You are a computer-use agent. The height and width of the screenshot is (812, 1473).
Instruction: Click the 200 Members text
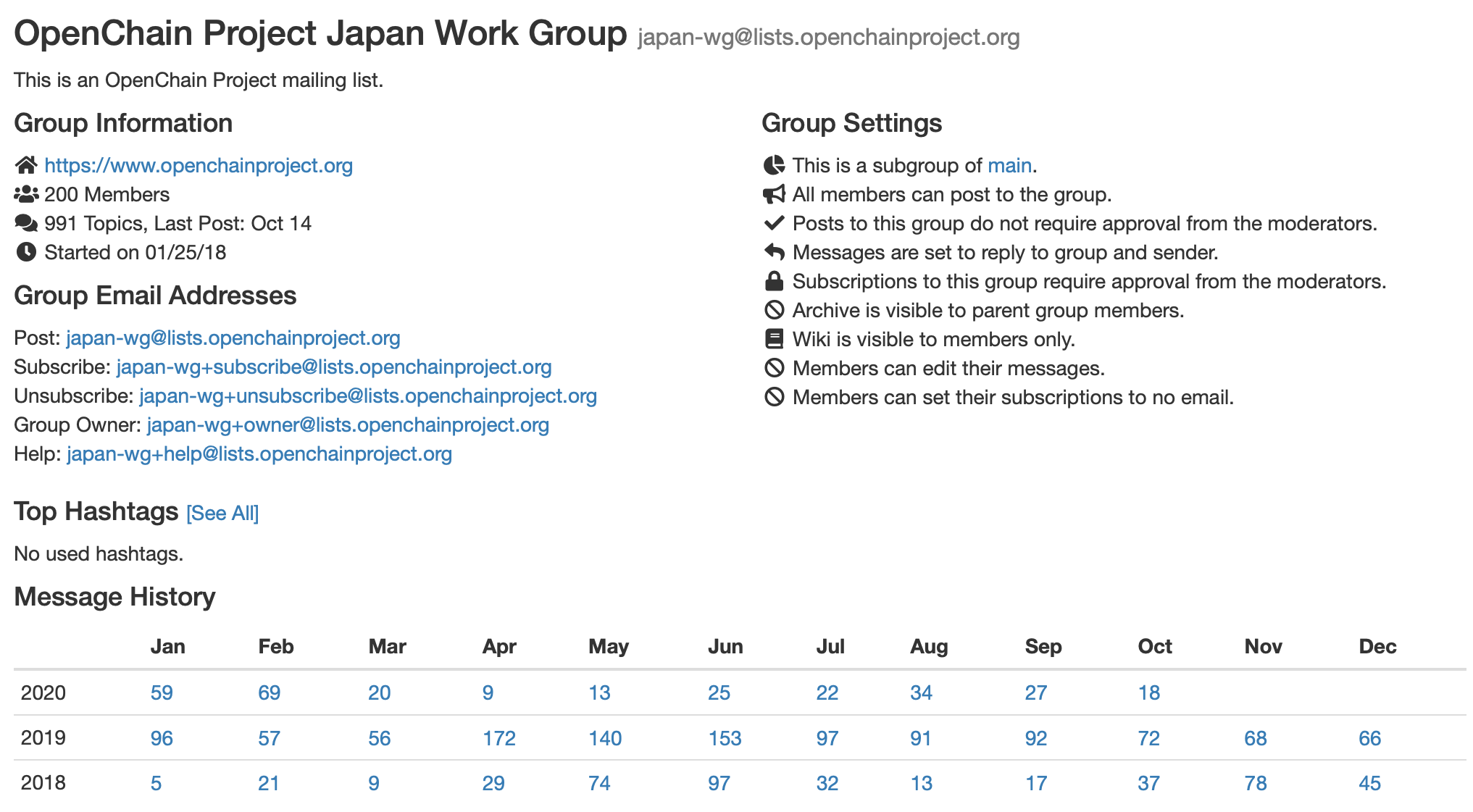tap(107, 195)
